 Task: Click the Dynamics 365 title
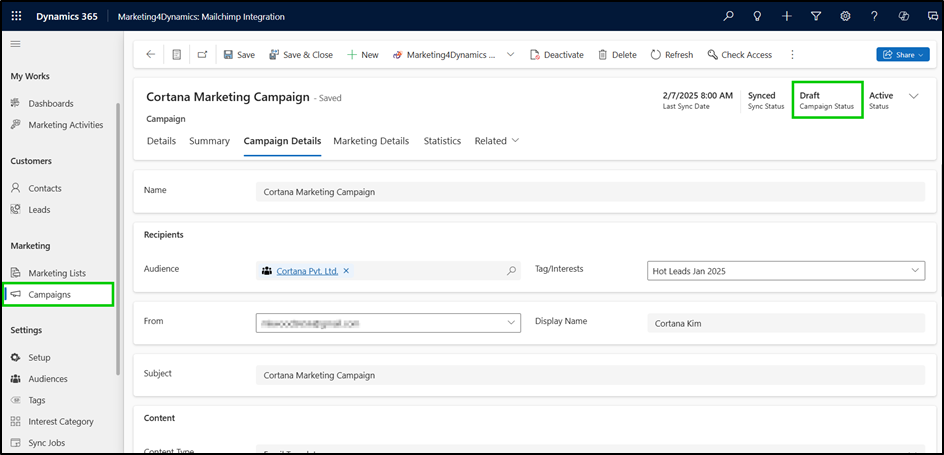(x=66, y=17)
